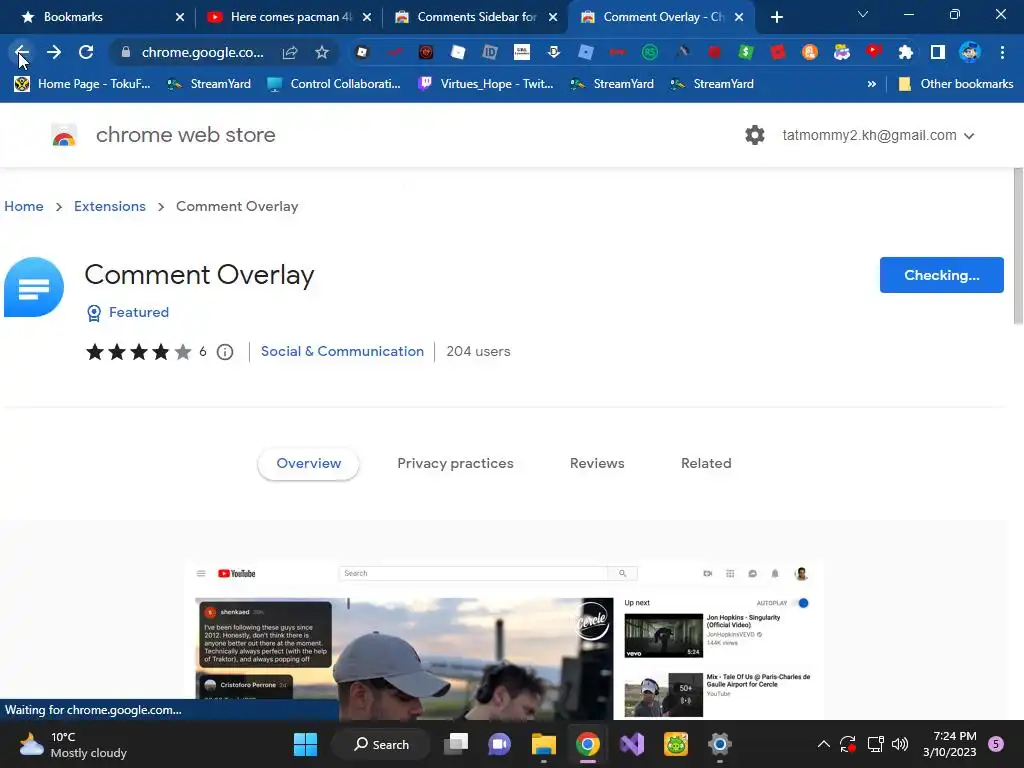Open the chat app on taskbar
Screen dimensions: 1024x768
click(500, 744)
